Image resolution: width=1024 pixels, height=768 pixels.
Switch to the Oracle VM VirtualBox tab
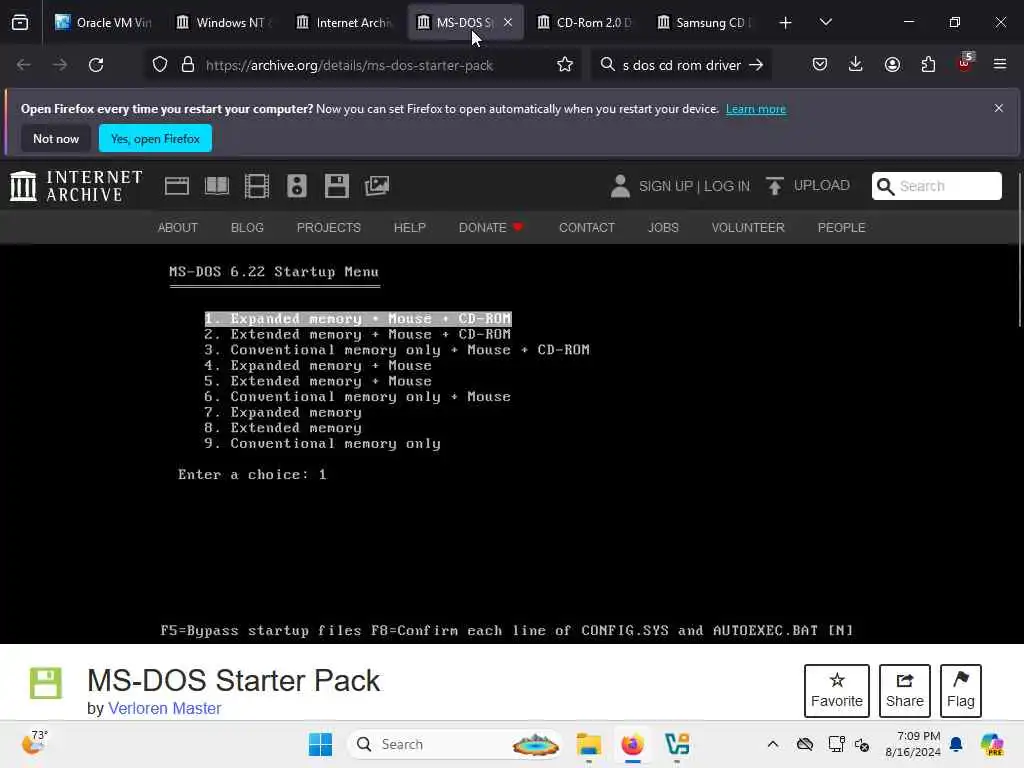(x=104, y=22)
